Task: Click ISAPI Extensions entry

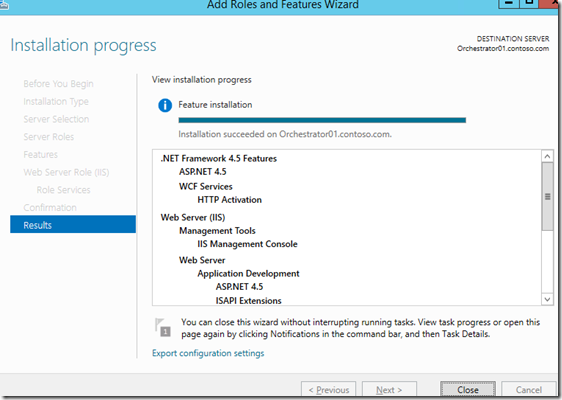Action: coord(248,300)
